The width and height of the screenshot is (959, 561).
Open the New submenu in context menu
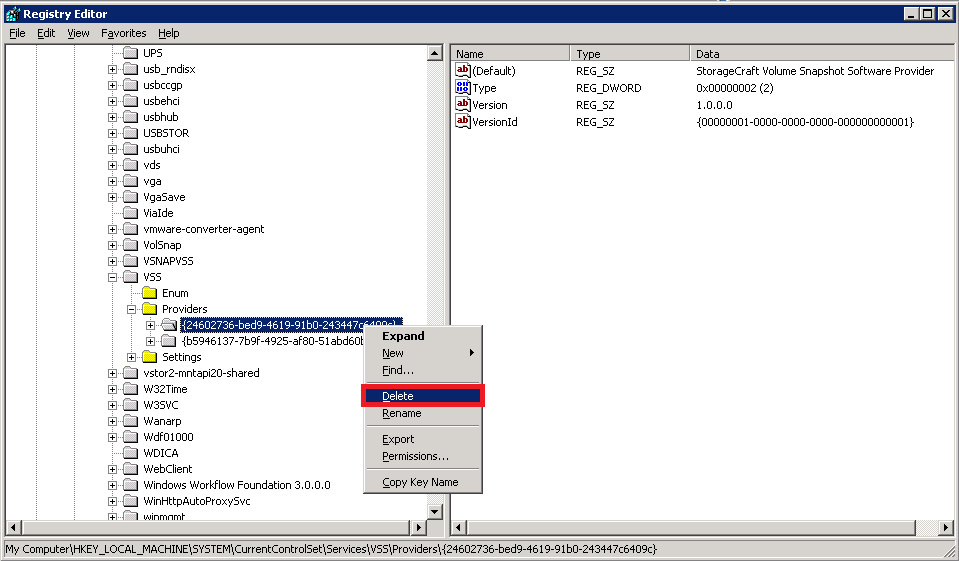[x=423, y=353]
